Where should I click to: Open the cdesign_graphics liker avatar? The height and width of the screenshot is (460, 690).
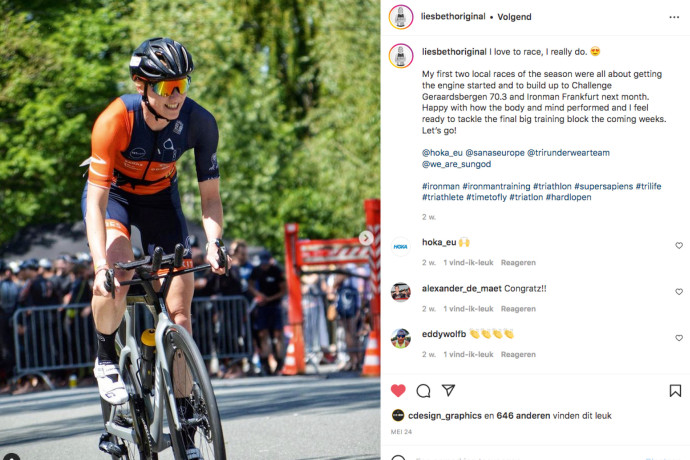click(397, 415)
